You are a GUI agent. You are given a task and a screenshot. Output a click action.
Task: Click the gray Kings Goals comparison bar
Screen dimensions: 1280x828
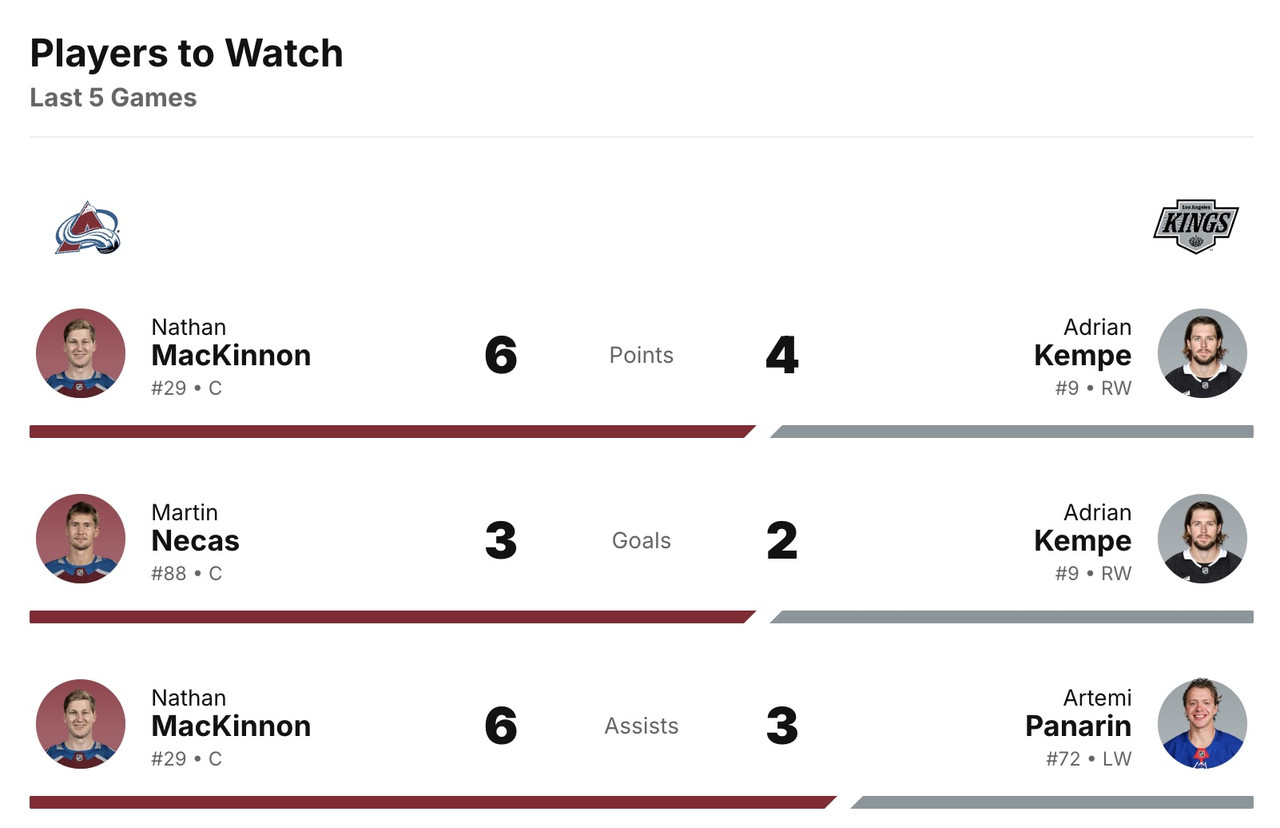pos(1012,617)
